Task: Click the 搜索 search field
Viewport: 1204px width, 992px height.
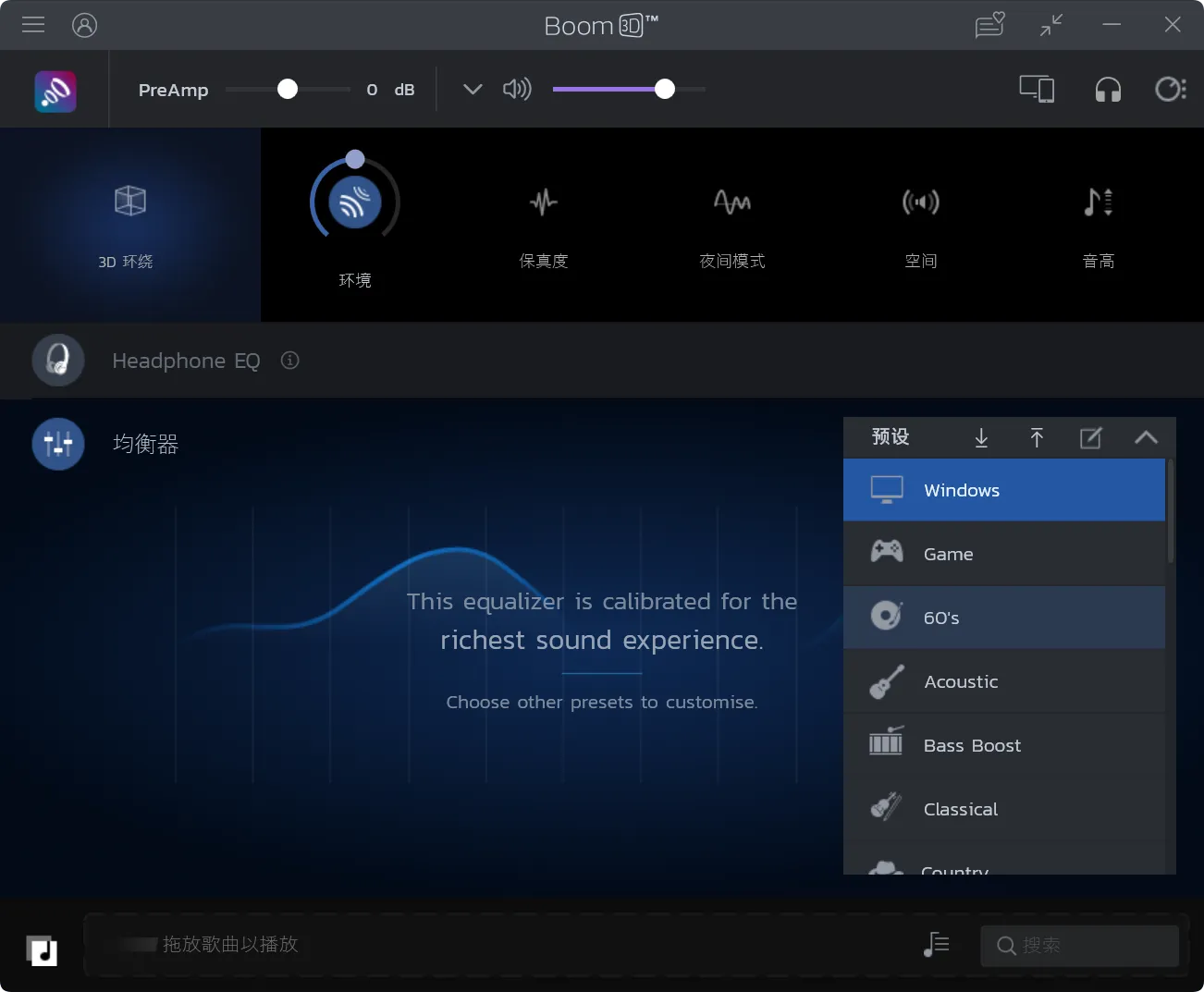Action: coord(1079,946)
